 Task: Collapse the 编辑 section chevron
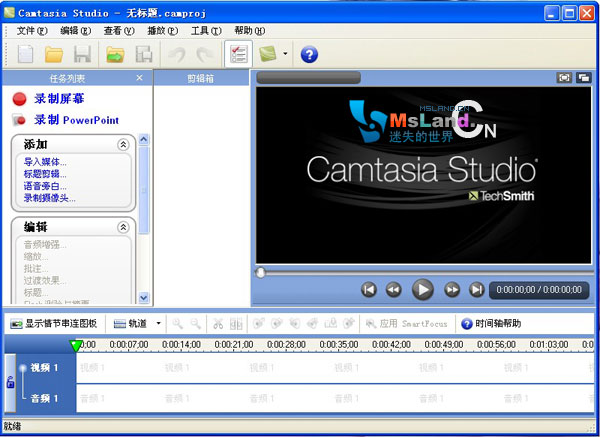coord(123,227)
